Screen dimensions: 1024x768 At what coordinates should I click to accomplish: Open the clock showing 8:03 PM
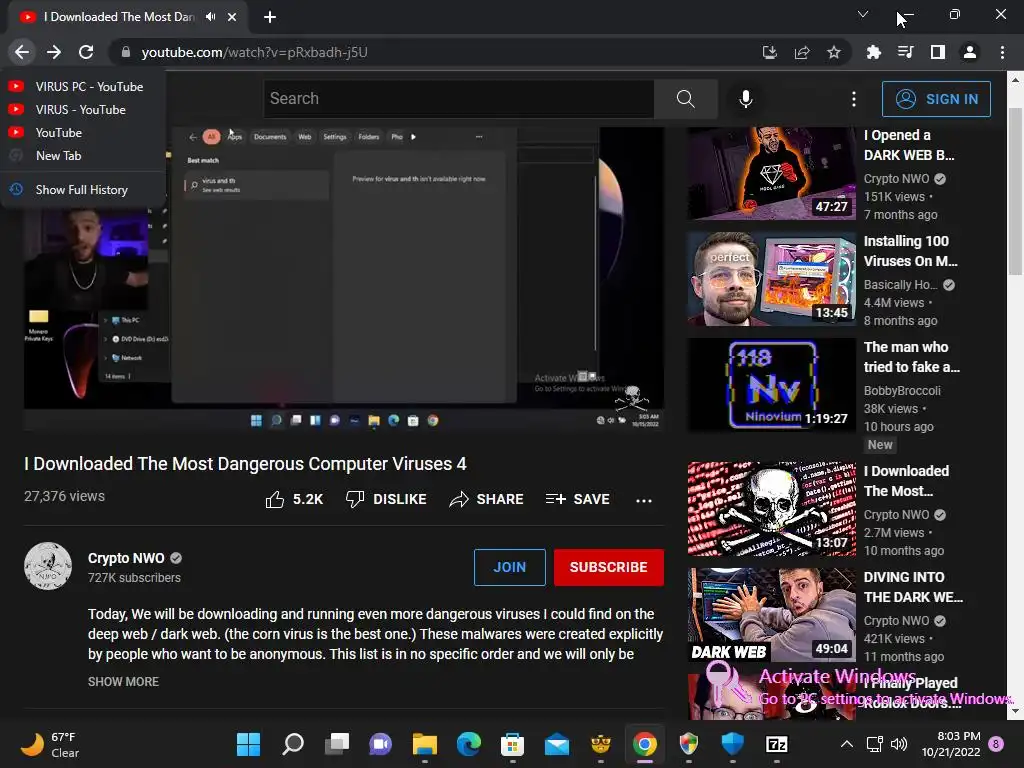coord(951,744)
